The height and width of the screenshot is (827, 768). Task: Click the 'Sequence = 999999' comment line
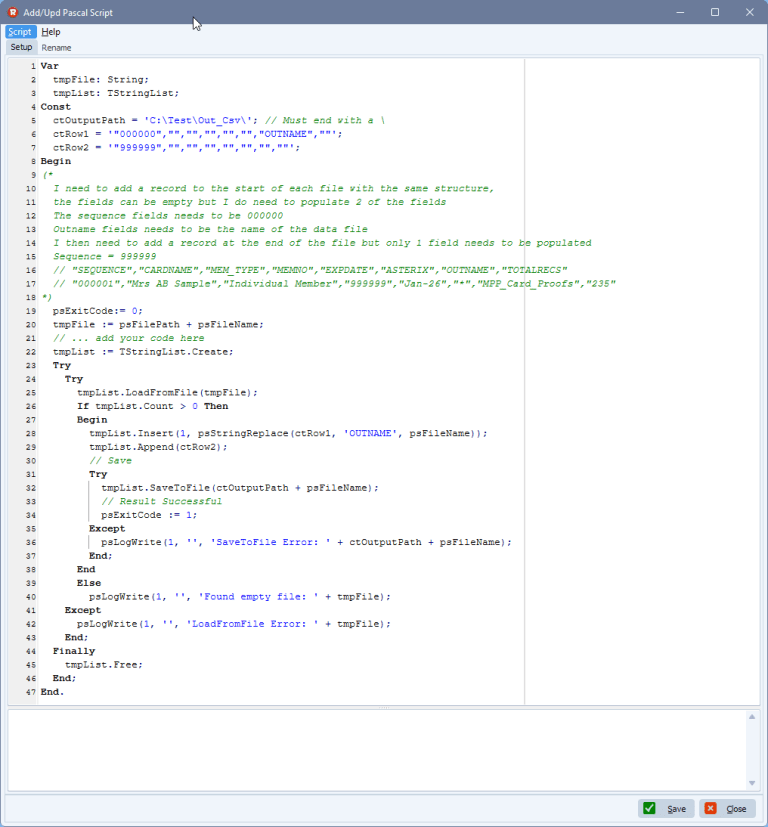click(104, 257)
